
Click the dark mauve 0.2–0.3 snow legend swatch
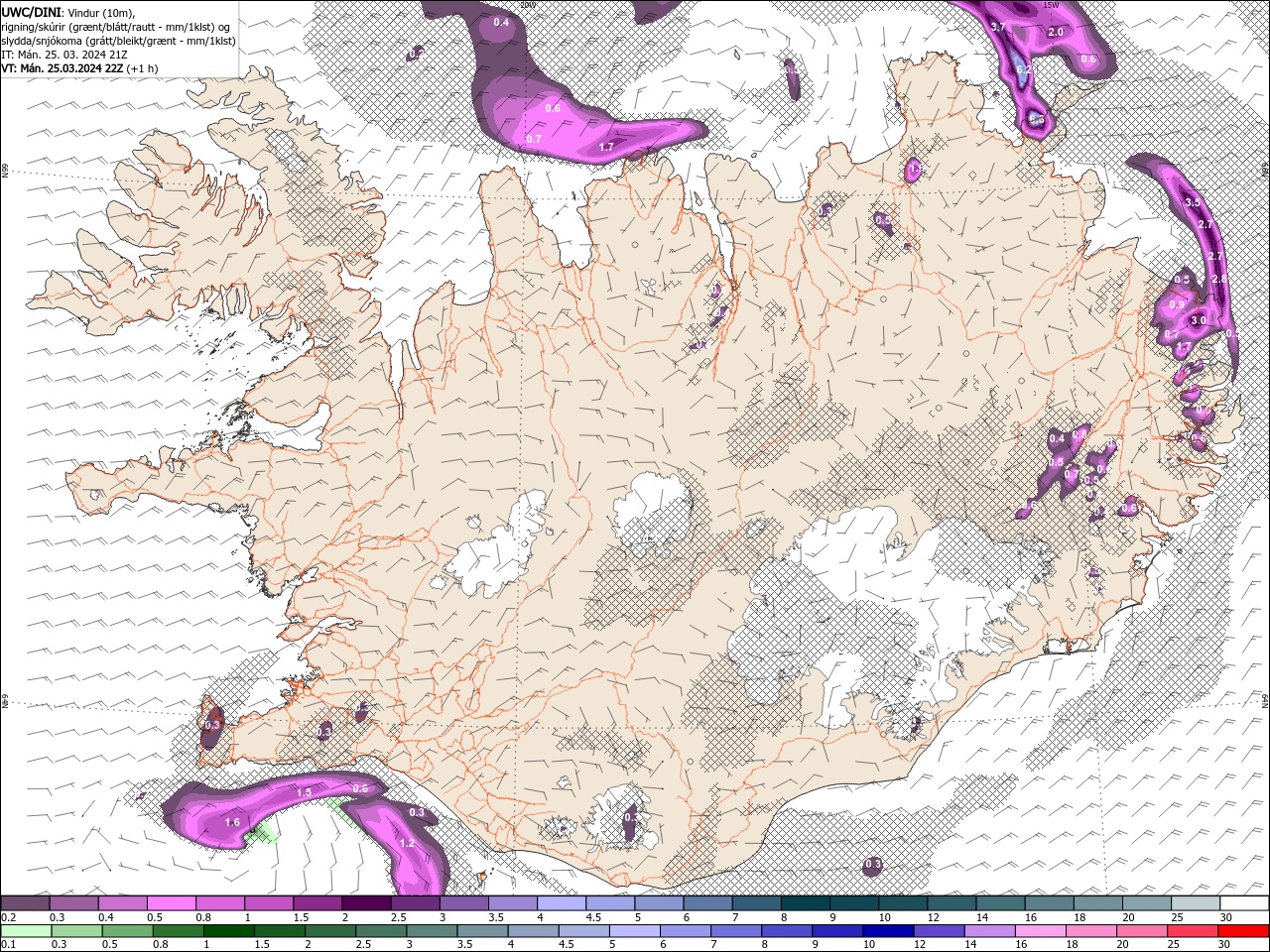[26, 903]
